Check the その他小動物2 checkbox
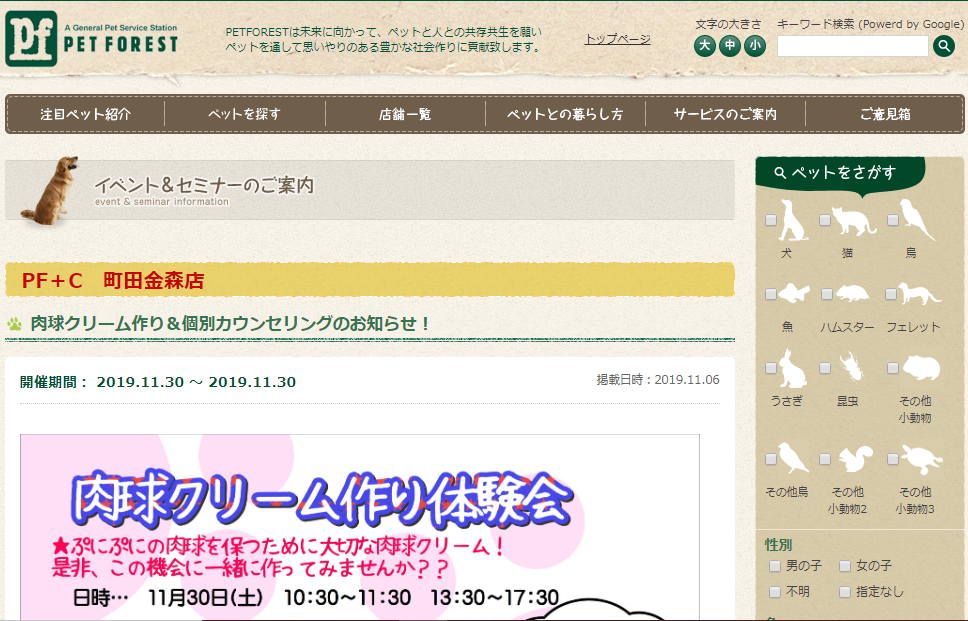 (x=825, y=459)
